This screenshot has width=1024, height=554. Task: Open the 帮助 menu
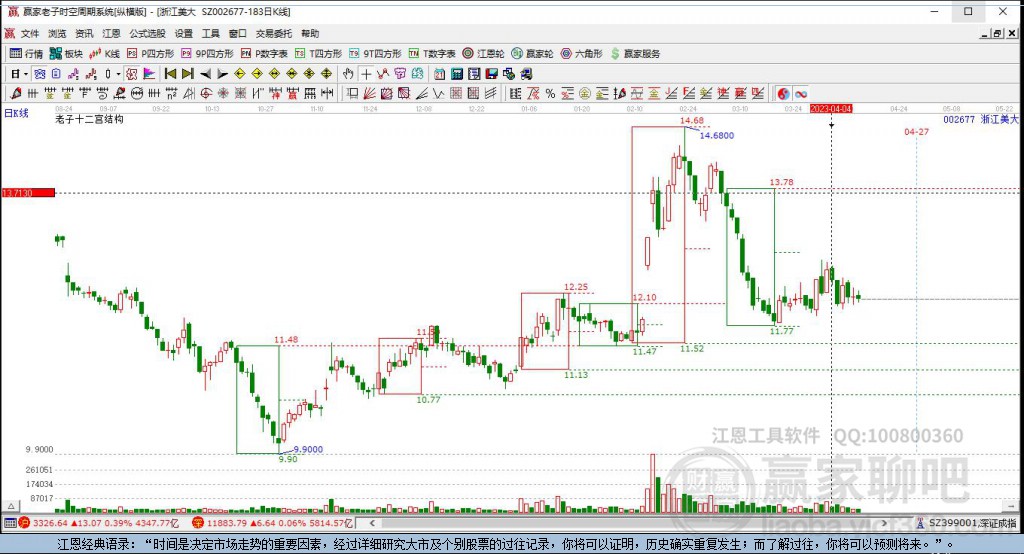[310, 33]
